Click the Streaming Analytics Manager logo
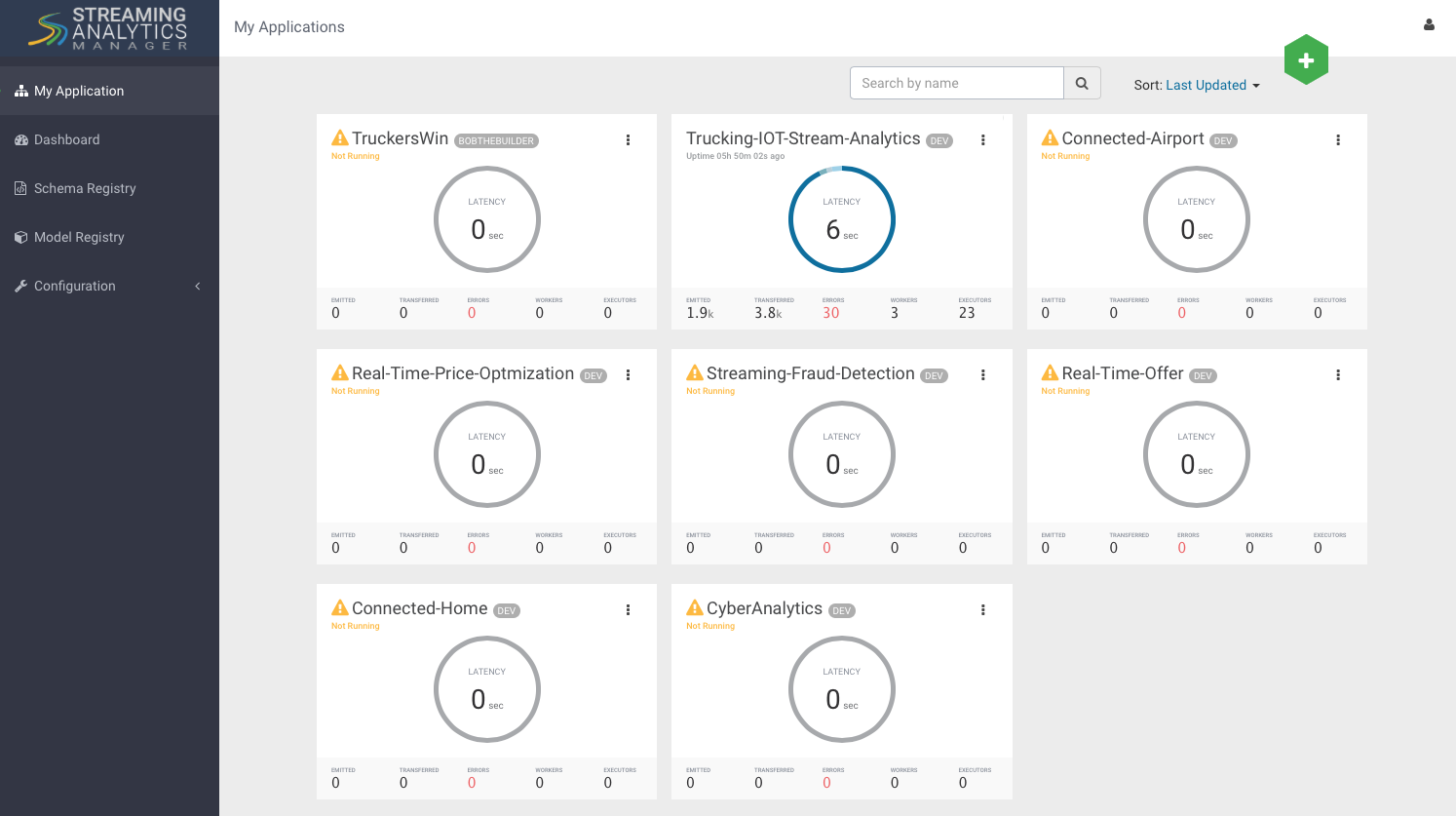The width and height of the screenshot is (1456, 816). coord(109,28)
